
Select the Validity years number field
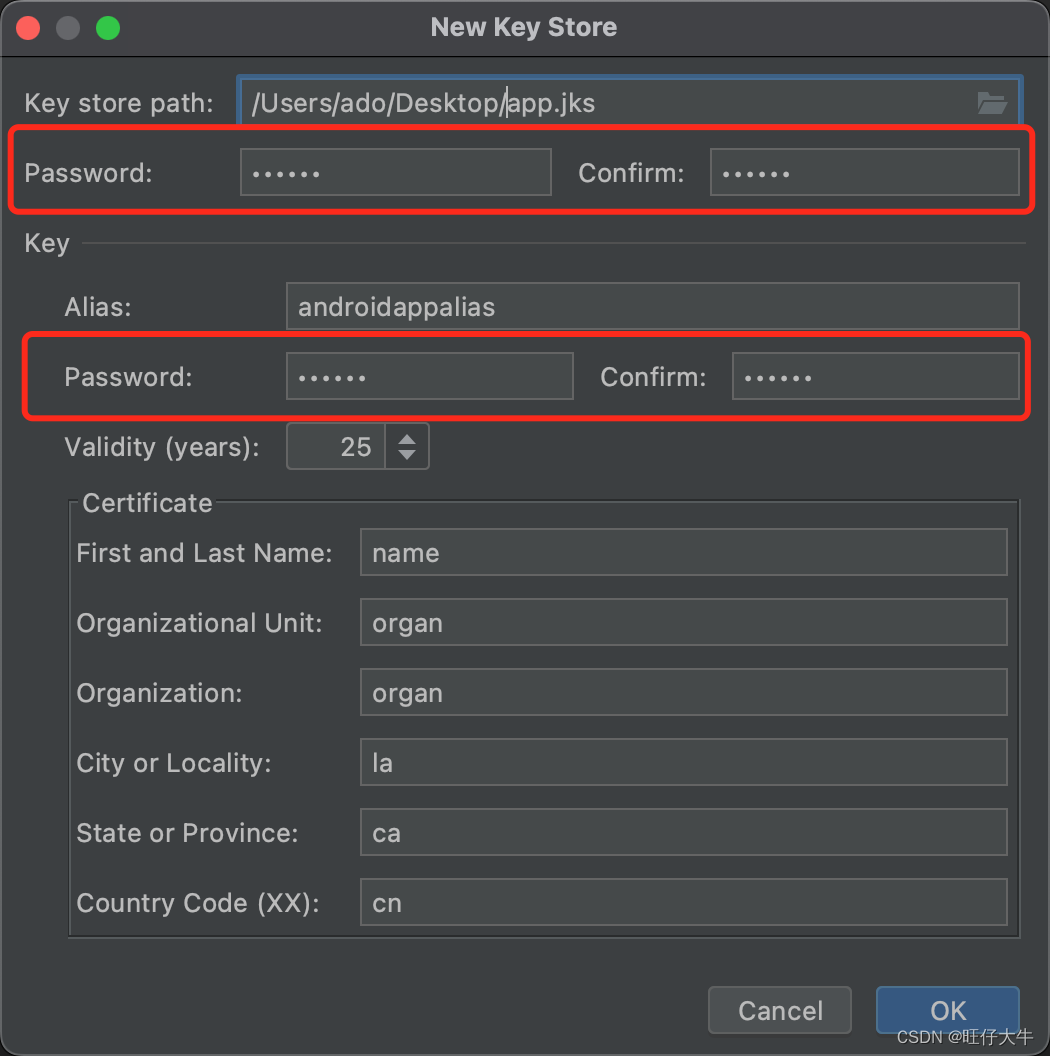point(337,447)
